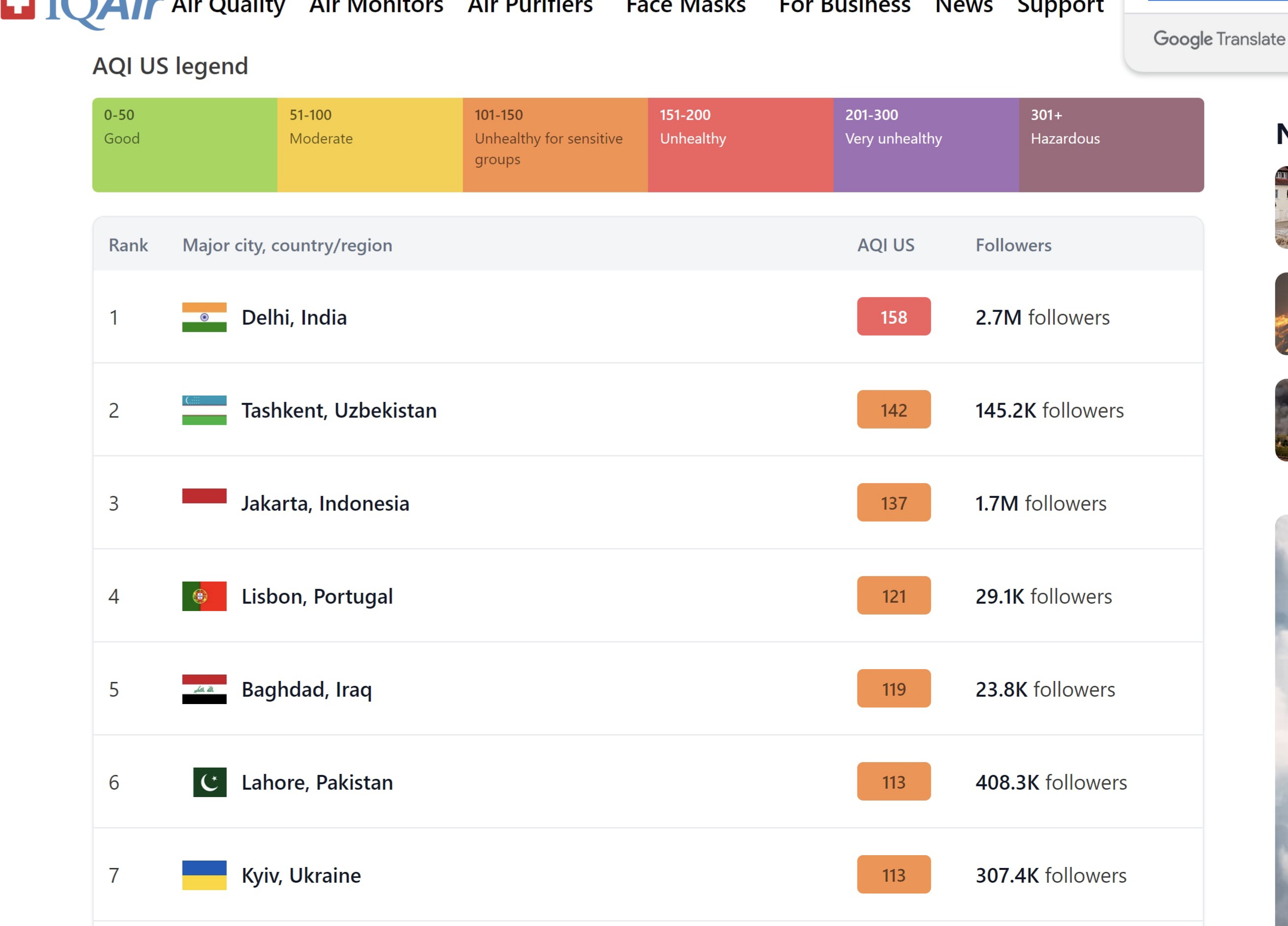Viewport: 1288px width, 926px height.
Task: Open the Air Purifiers menu
Action: [x=530, y=7]
